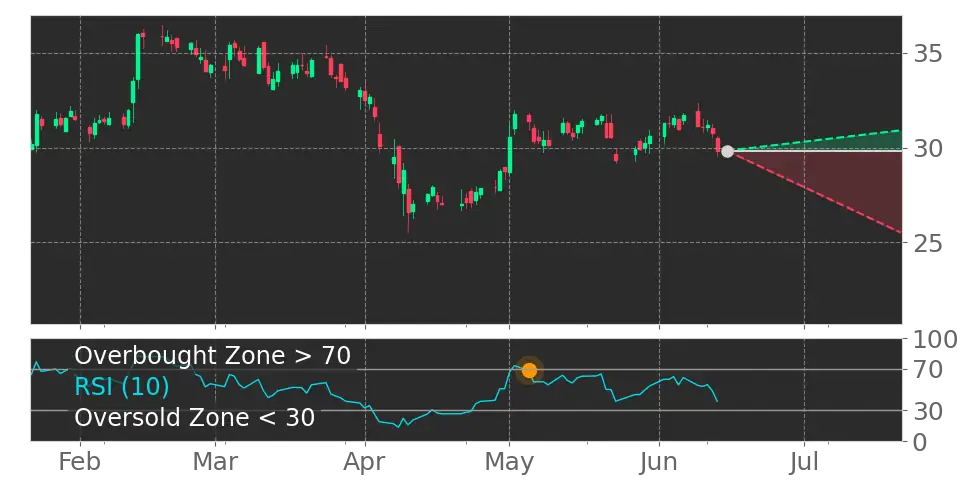Viewport: 972px width, 486px height.
Task: Click the Mar month axis label
Action: pos(215,462)
